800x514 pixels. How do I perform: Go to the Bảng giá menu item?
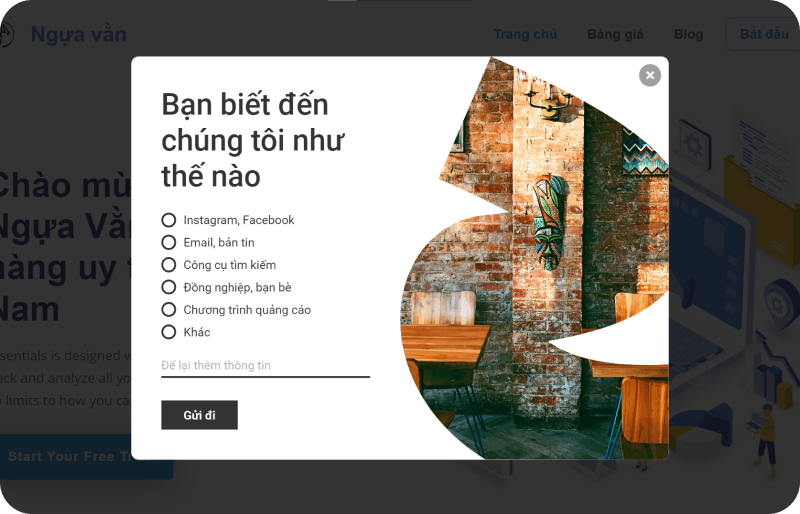point(615,34)
